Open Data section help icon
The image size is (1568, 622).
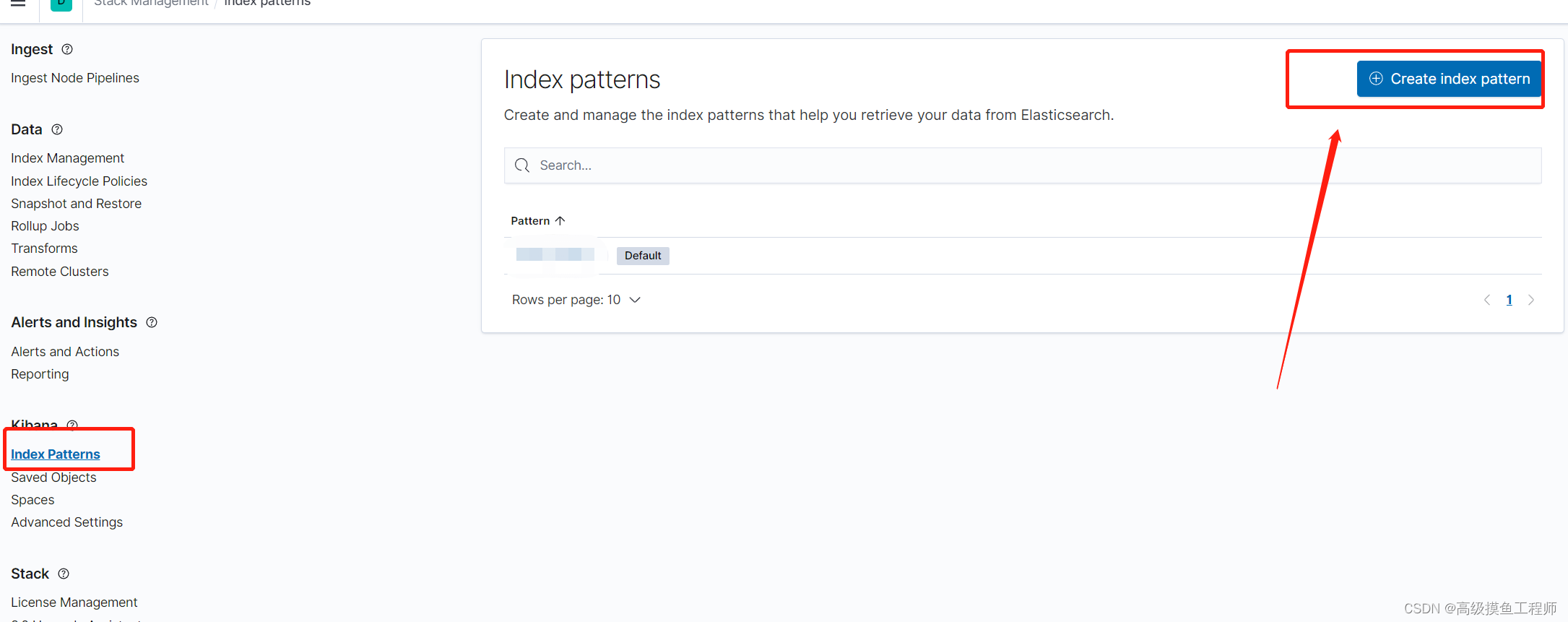click(57, 129)
